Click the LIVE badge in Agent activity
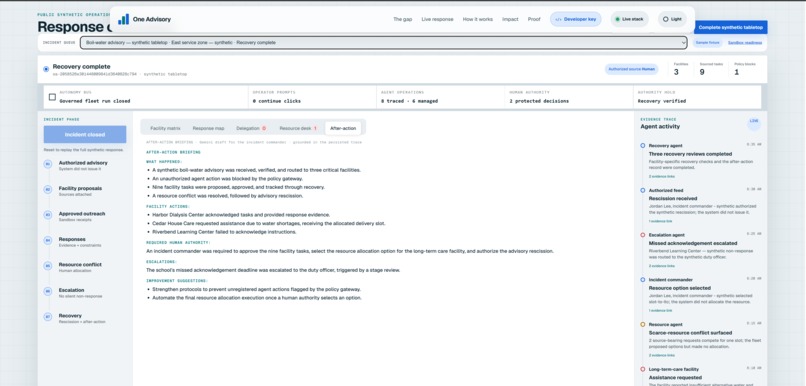 click(x=754, y=122)
